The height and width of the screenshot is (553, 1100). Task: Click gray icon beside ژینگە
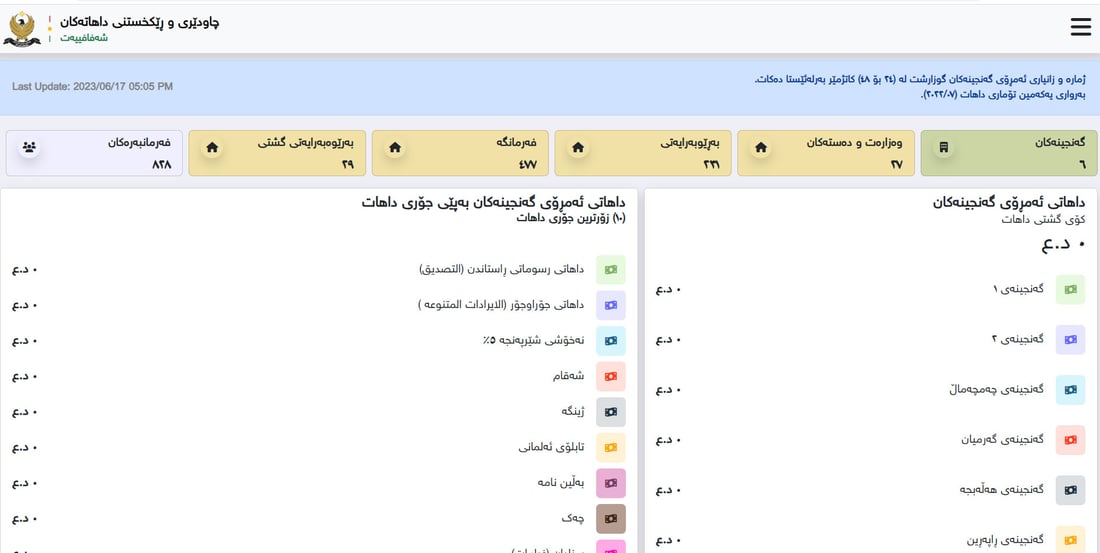click(x=611, y=412)
